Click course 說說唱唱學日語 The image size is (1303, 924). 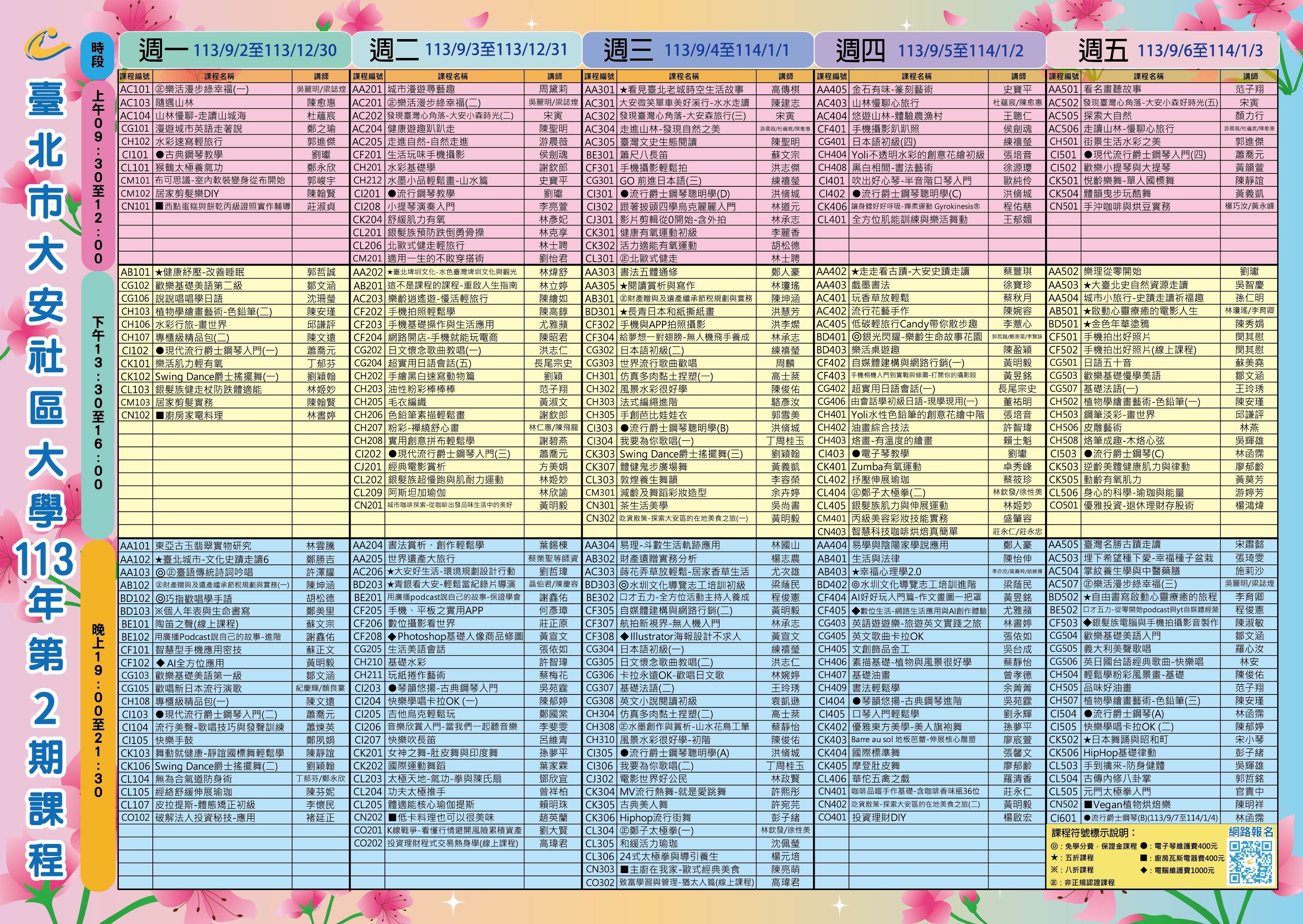[x=189, y=298]
